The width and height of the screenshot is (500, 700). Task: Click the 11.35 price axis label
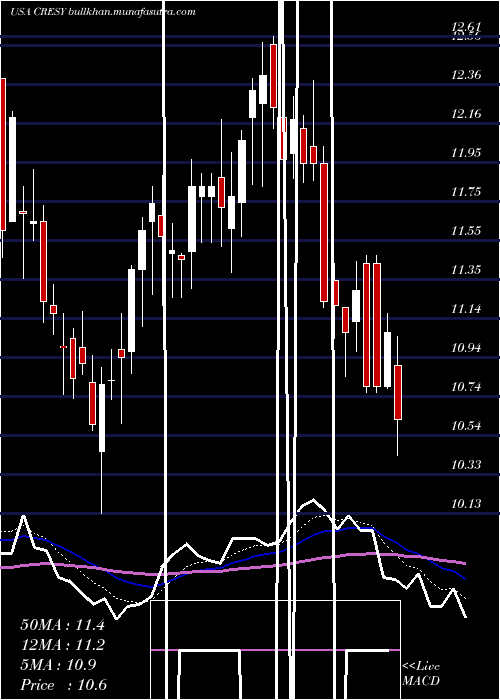tap(466, 269)
